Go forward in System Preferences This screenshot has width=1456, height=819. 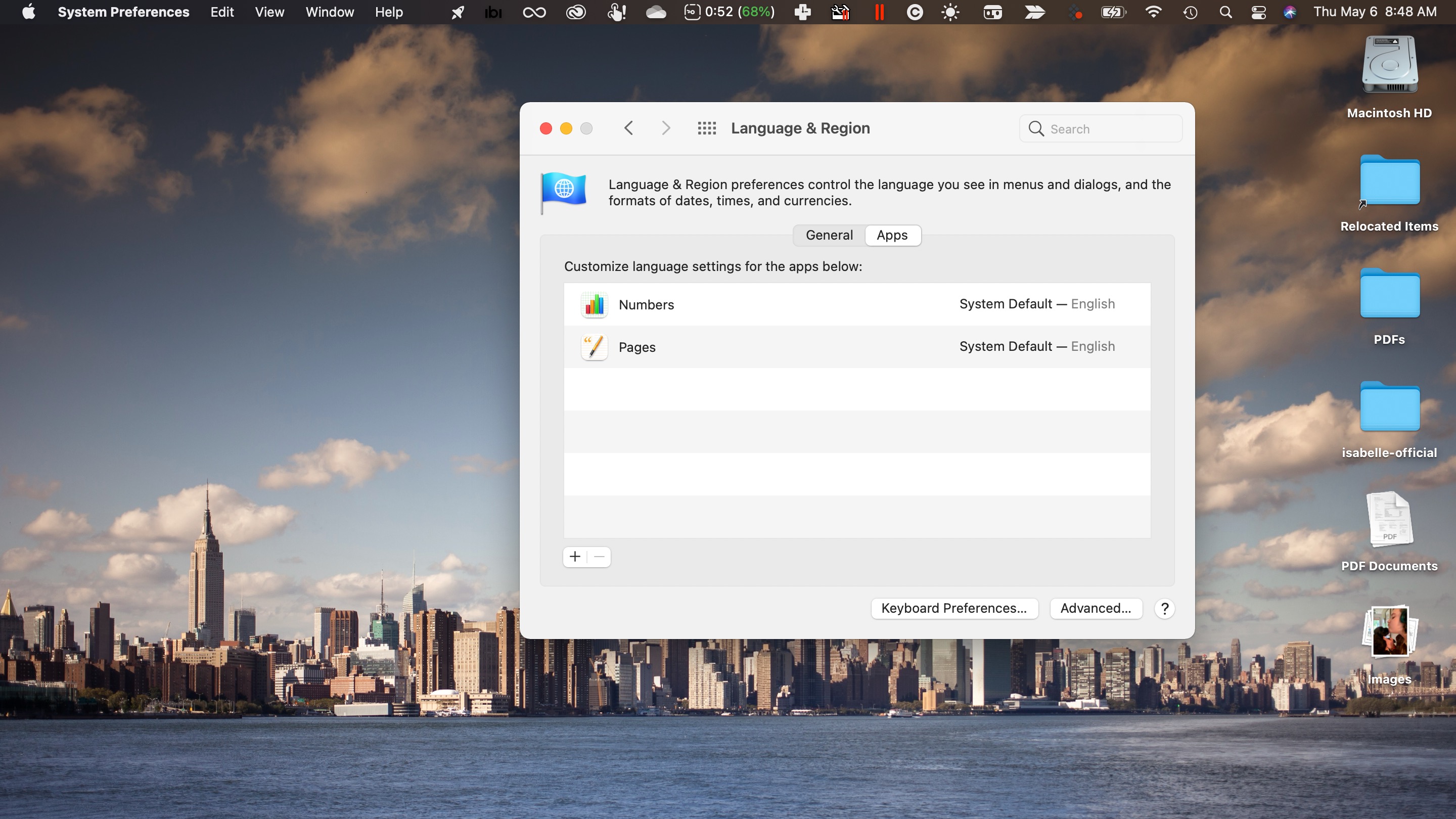(666, 128)
